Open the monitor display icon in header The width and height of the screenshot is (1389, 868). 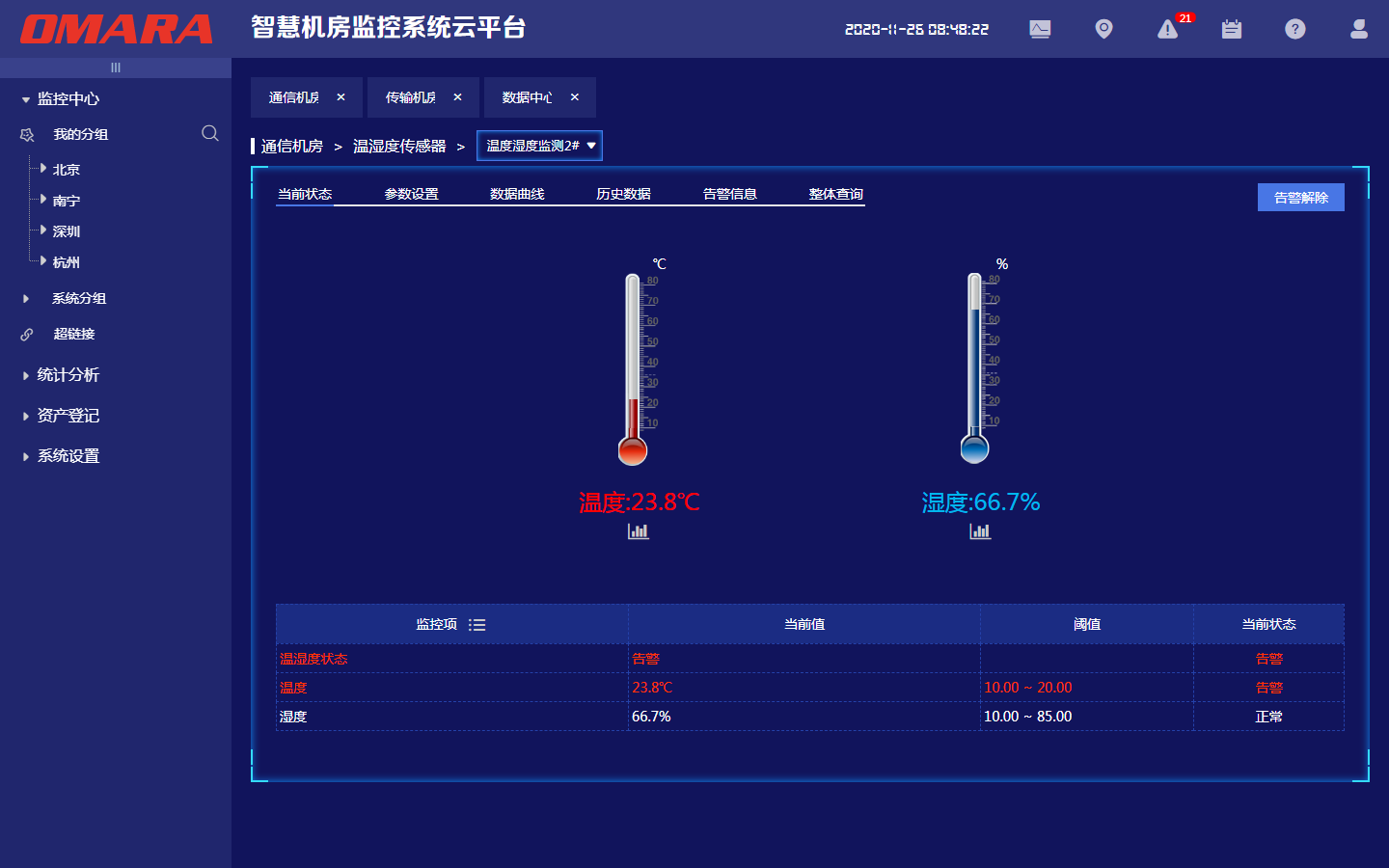click(1040, 29)
